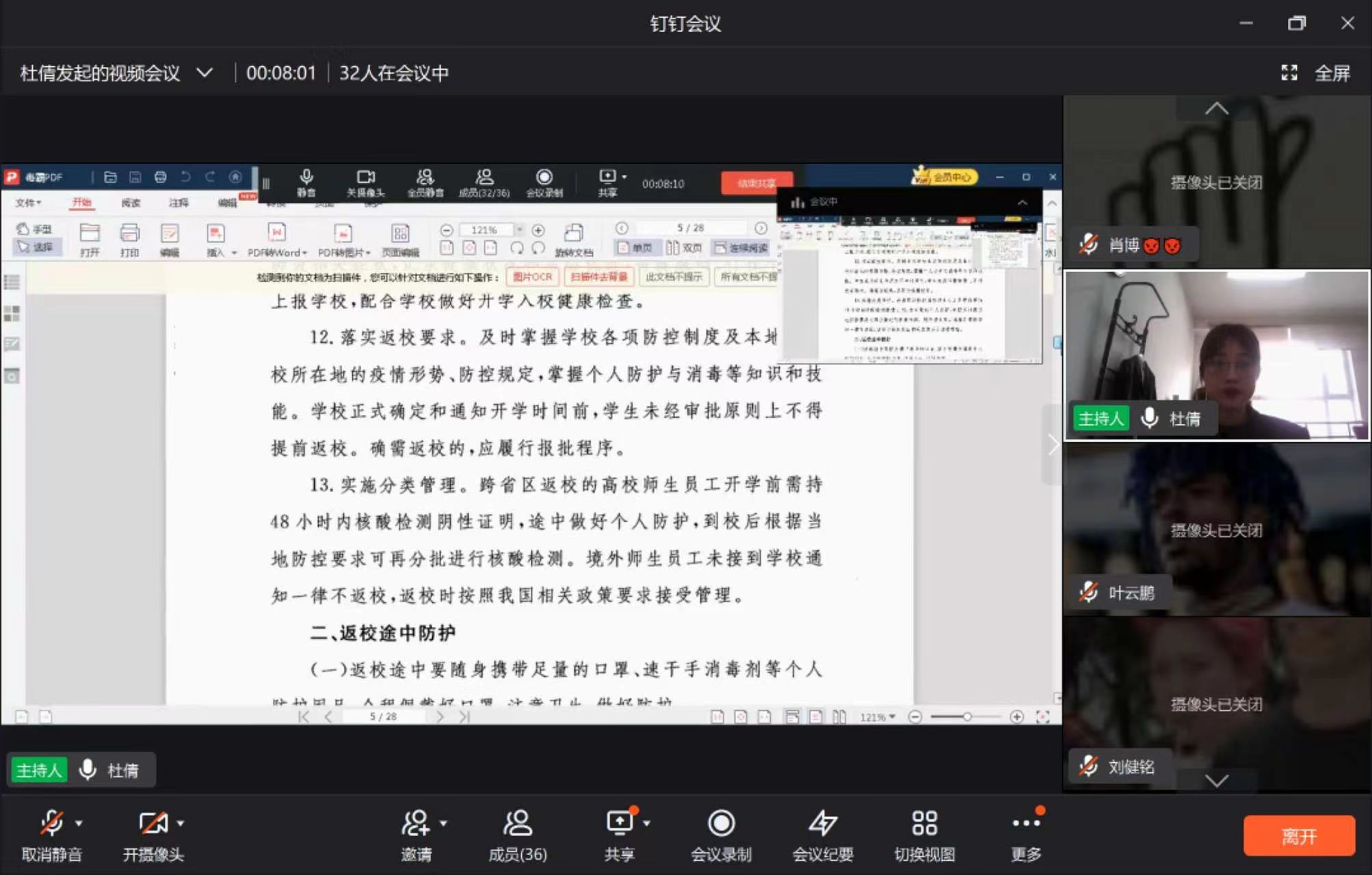Click the 121% zoom level field

(x=485, y=230)
